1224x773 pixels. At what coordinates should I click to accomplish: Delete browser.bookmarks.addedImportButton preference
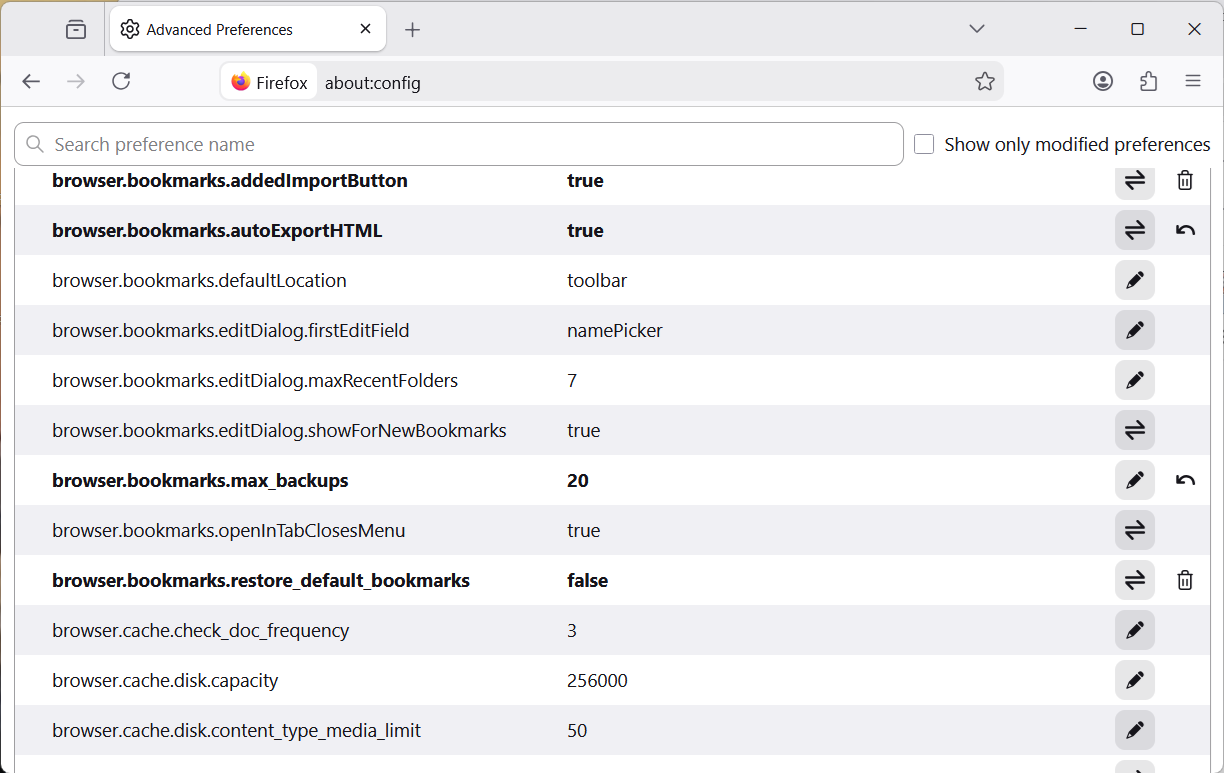1185,181
